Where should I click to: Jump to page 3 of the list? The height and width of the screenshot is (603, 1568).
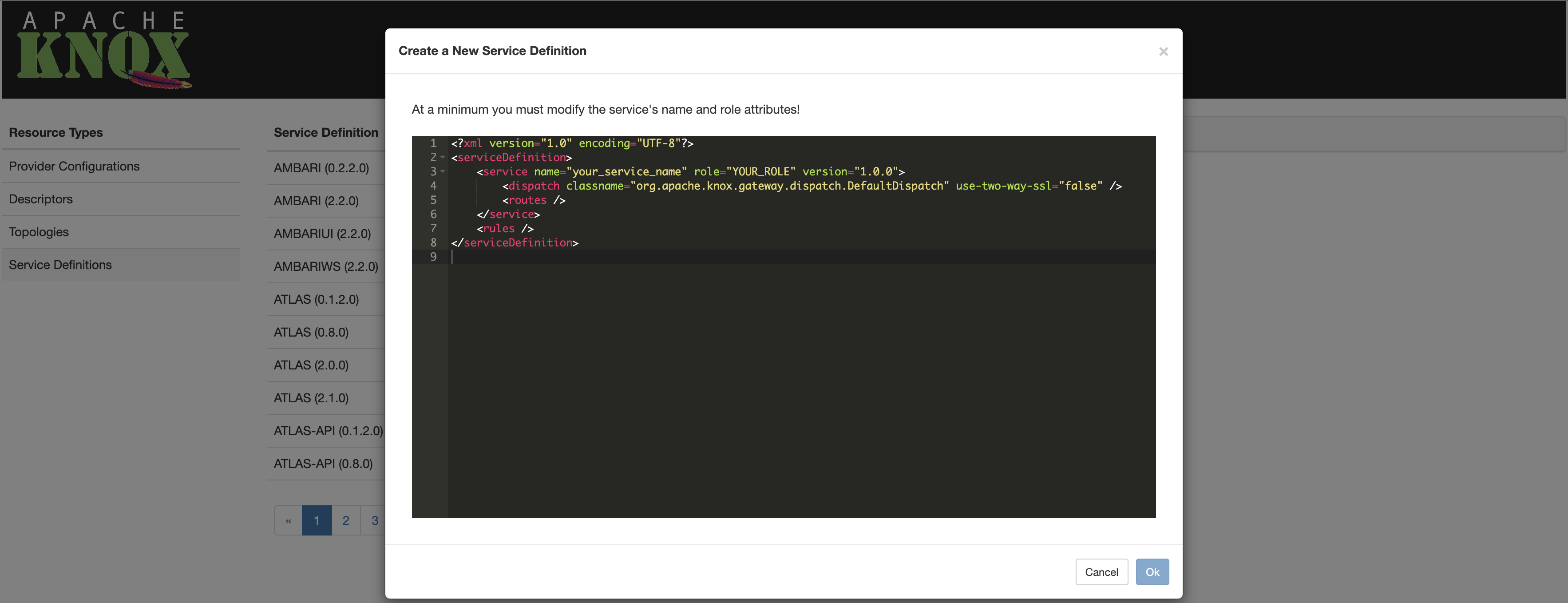pos(374,520)
